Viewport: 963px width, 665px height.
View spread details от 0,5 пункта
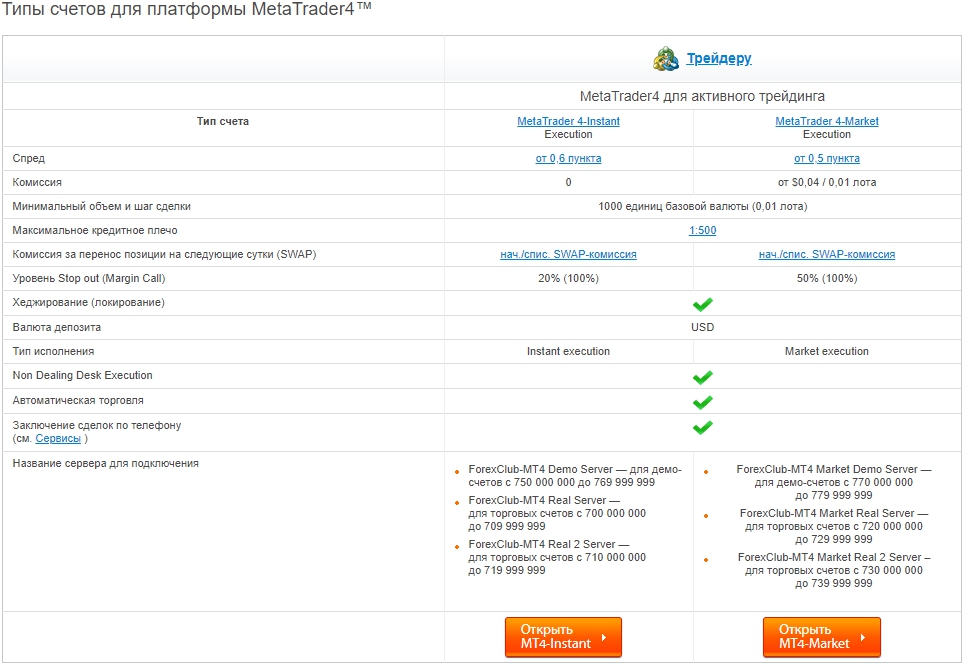(x=827, y=158)
